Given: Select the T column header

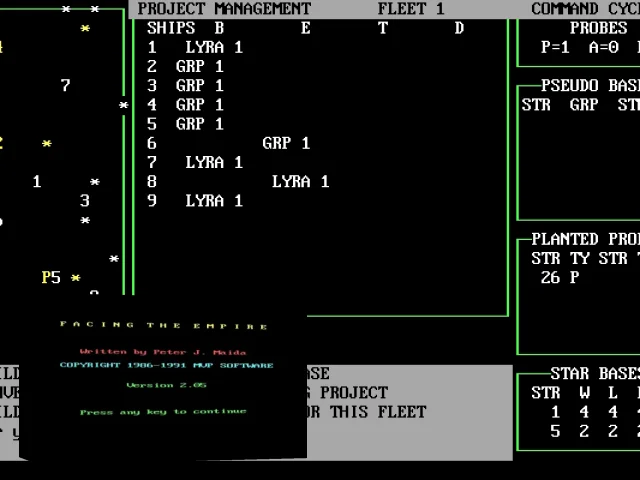Looking at the screenshot, I should (x=382, y=28).
